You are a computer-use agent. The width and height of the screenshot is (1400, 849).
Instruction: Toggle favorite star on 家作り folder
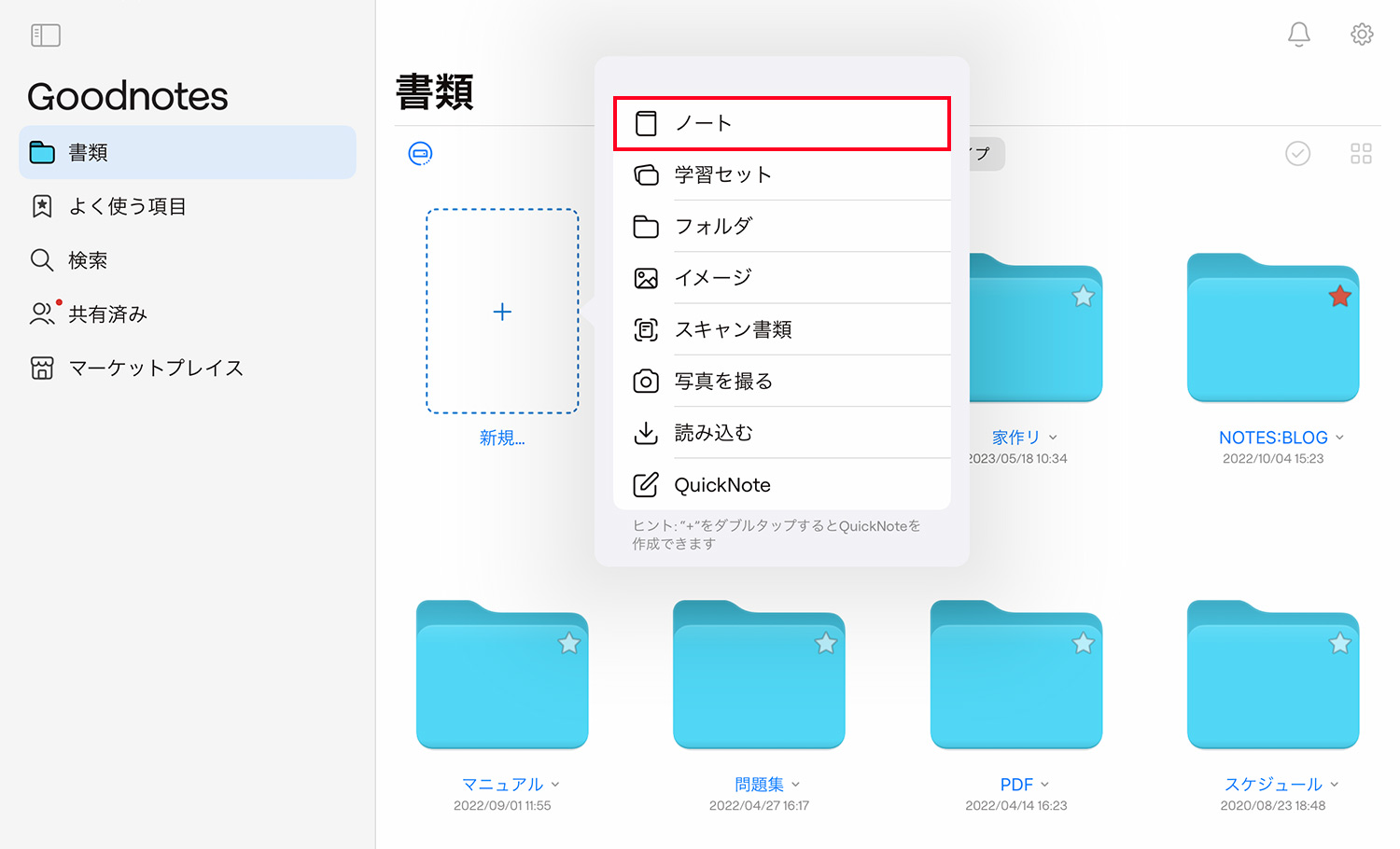coord(1083,297)
